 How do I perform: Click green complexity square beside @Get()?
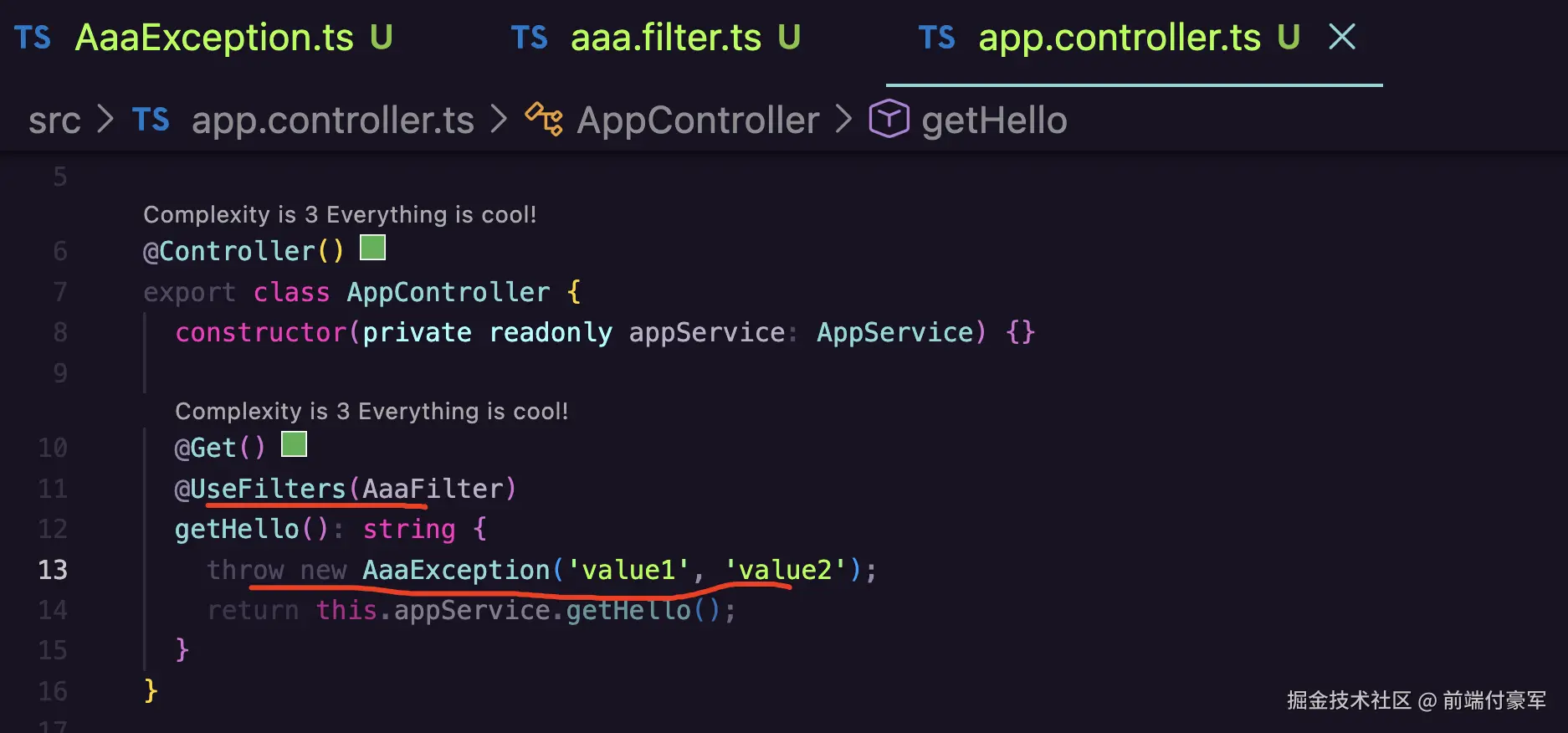point(294,444)
